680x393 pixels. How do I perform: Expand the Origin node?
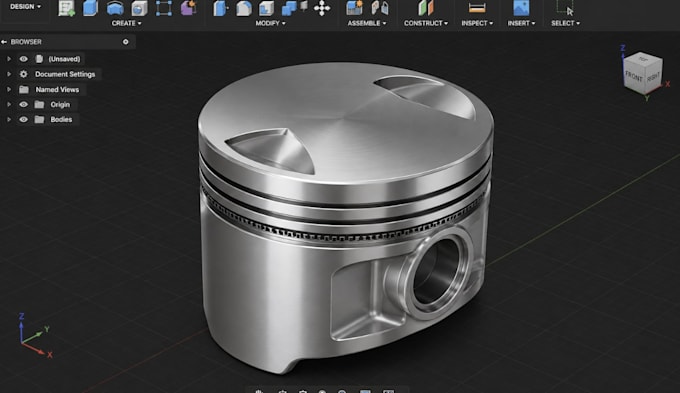coord(9,105)
